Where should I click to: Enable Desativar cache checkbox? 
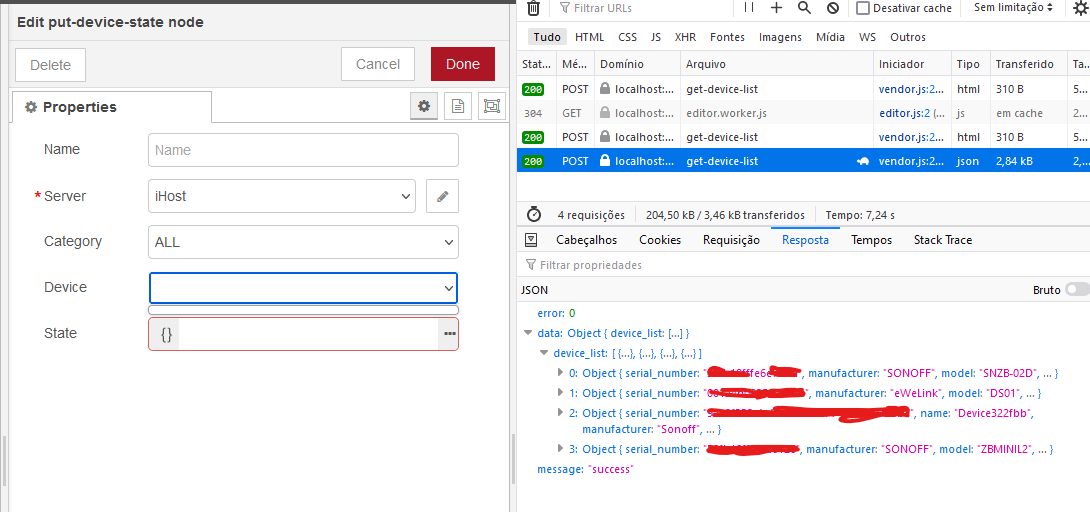point(863,8)
